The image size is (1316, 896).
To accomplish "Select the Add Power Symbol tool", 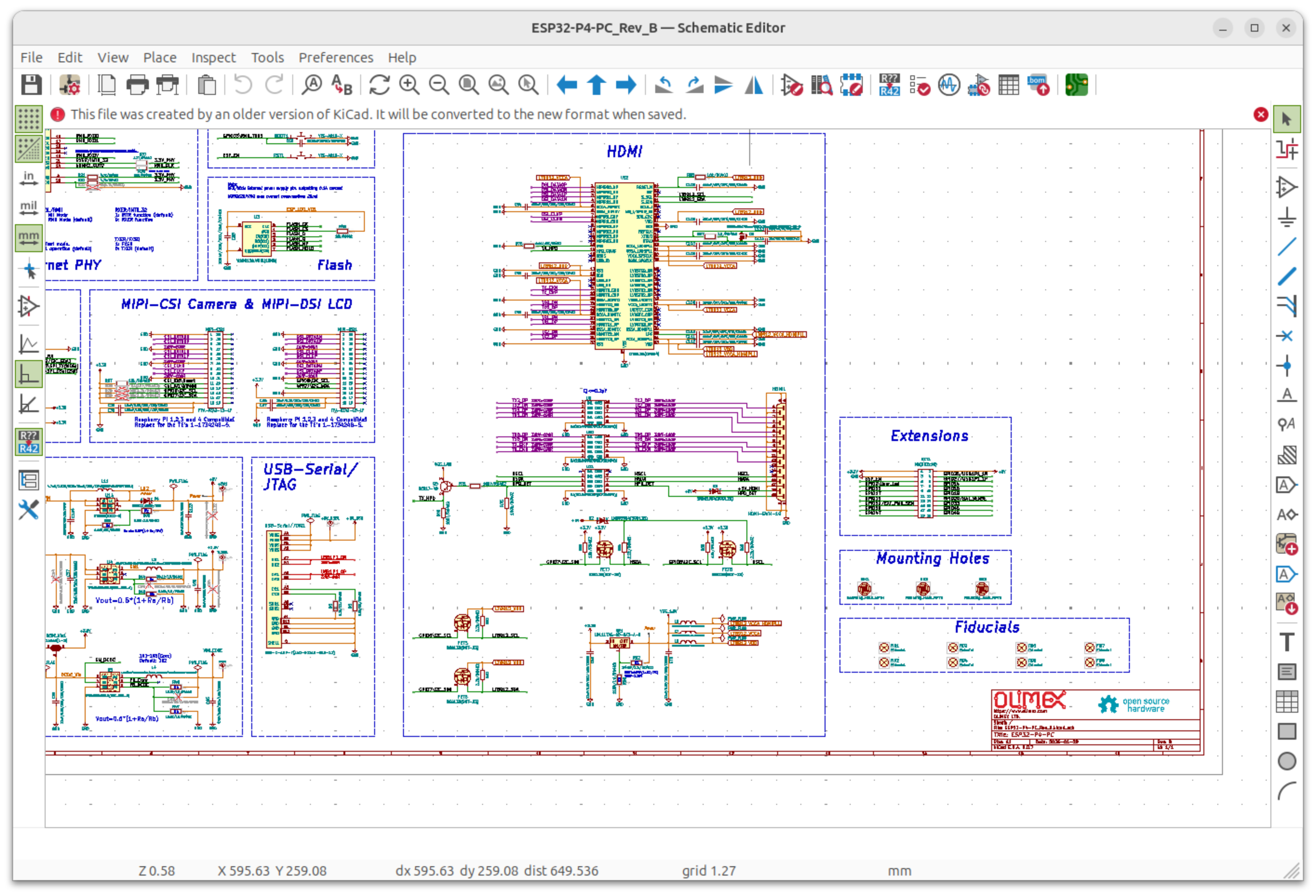I will pos(1287,217).
